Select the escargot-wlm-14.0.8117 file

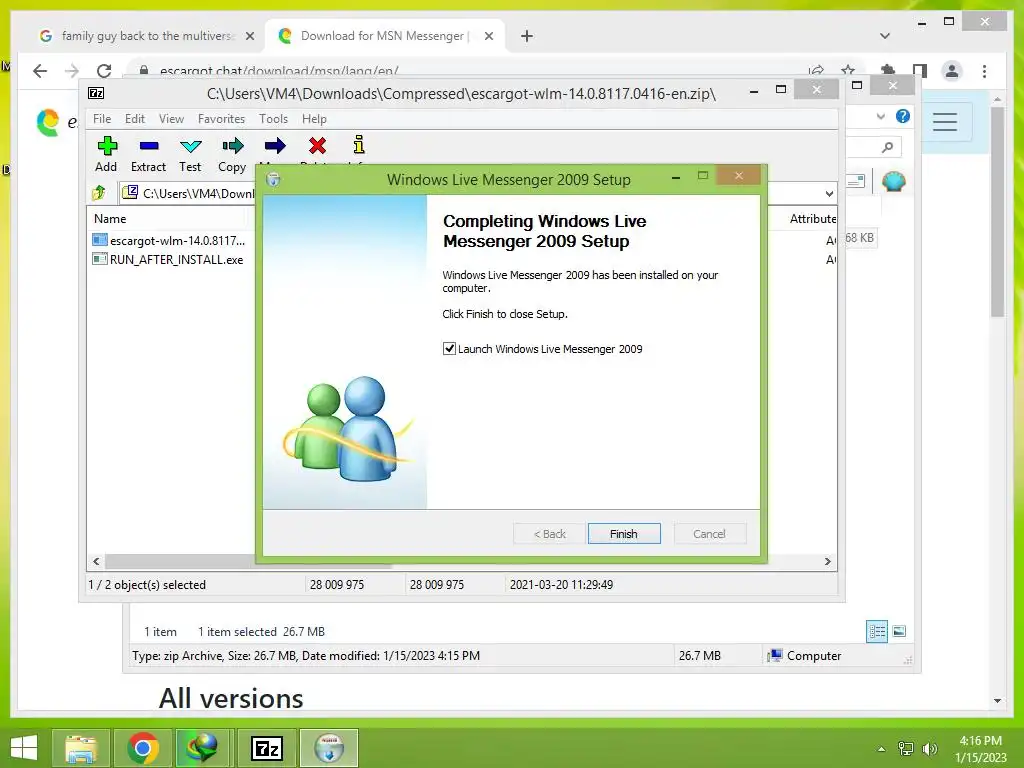[170, 240]
